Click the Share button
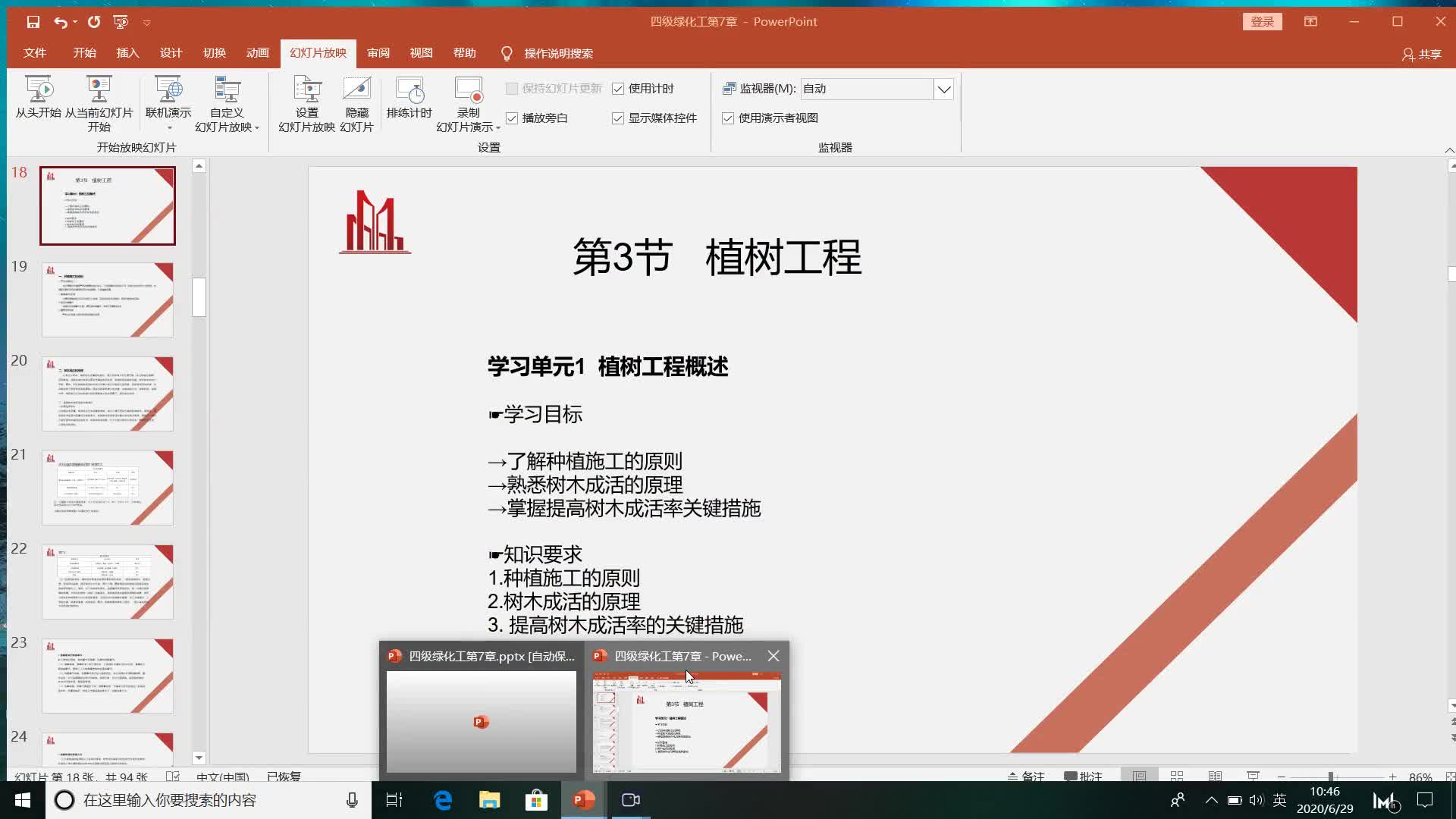The height and width of the screenshot is (819, 1456). [1422, 54]
